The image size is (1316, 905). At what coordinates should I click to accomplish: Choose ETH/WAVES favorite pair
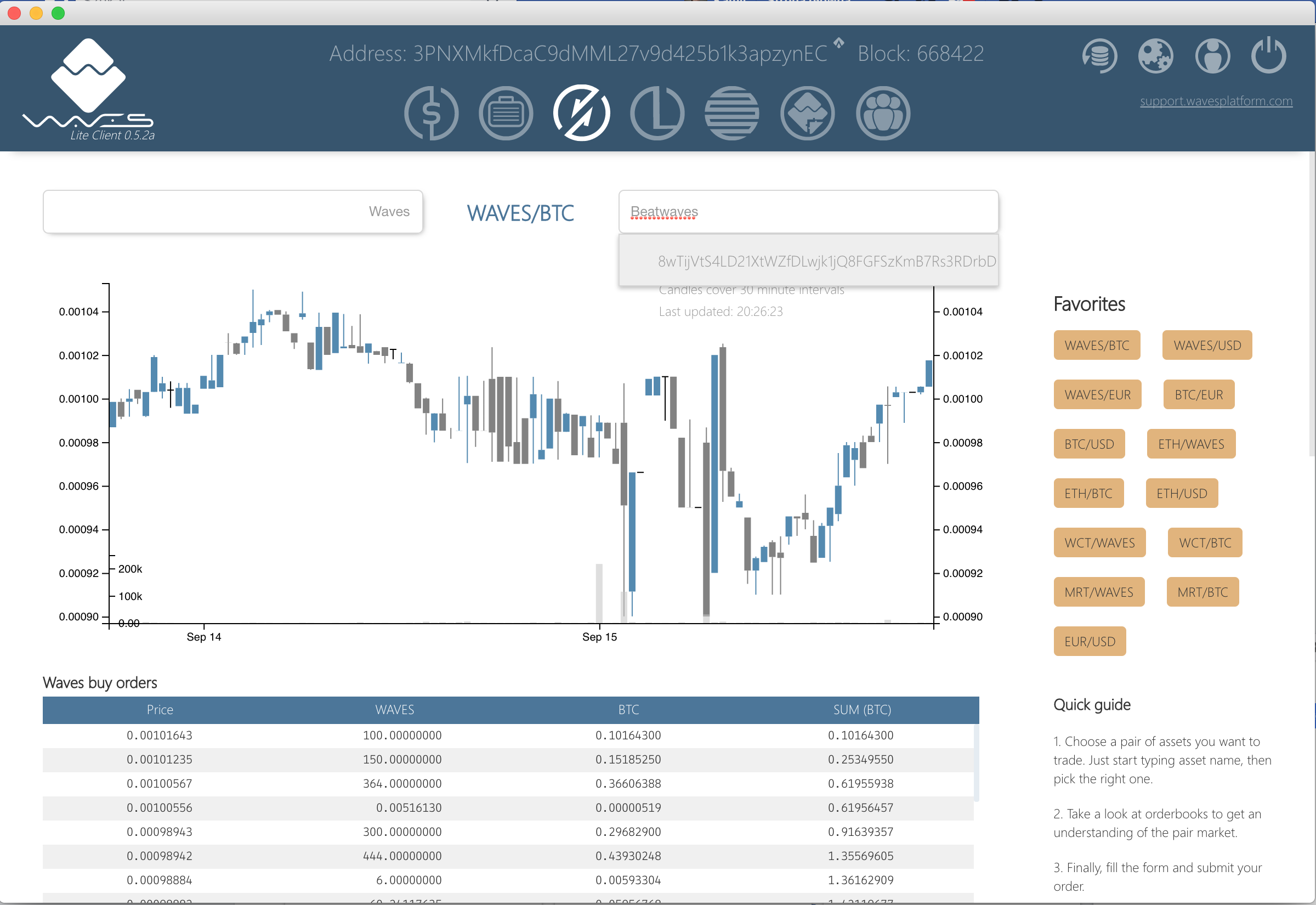pos(1191,443)
